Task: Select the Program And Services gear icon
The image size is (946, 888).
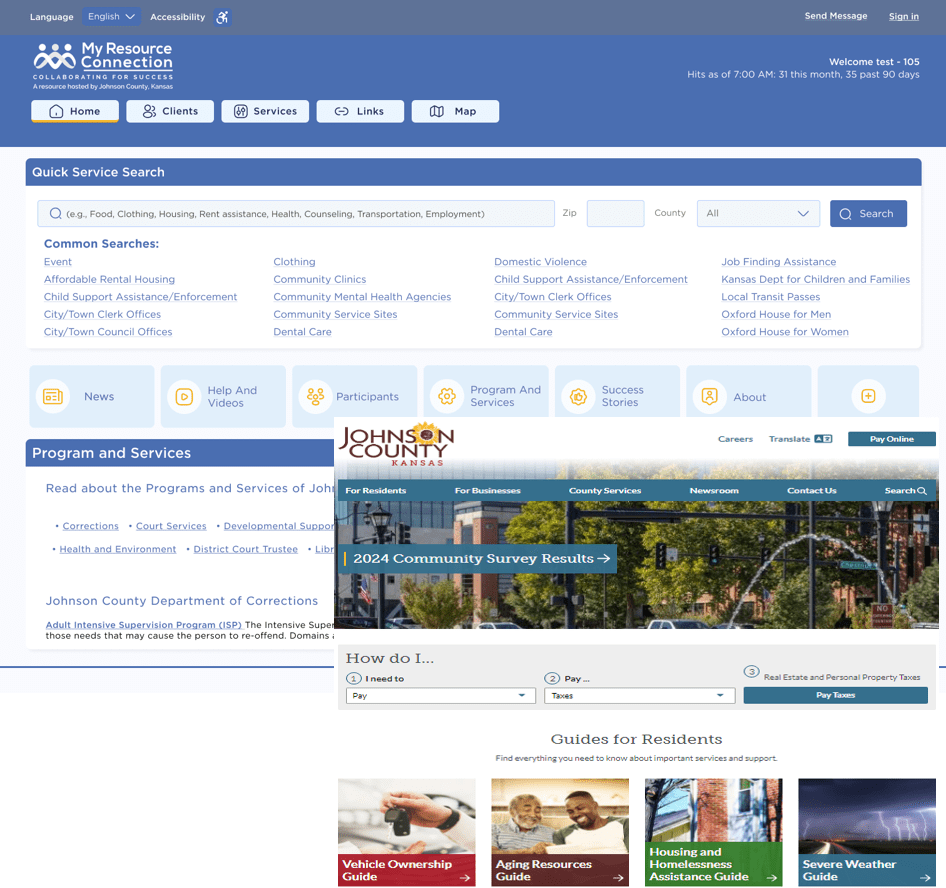Action: [x=447, y=396]
